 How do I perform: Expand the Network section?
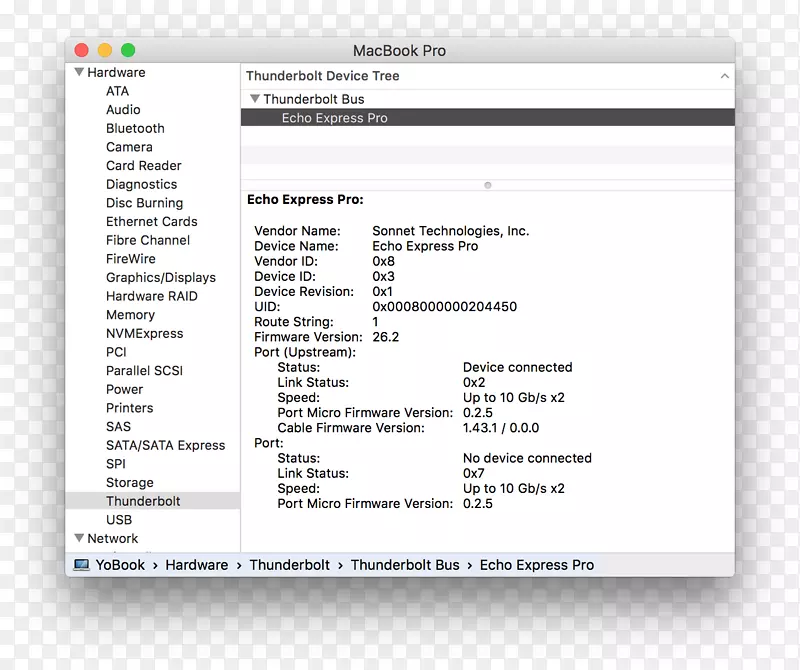[x=79, y=538]
